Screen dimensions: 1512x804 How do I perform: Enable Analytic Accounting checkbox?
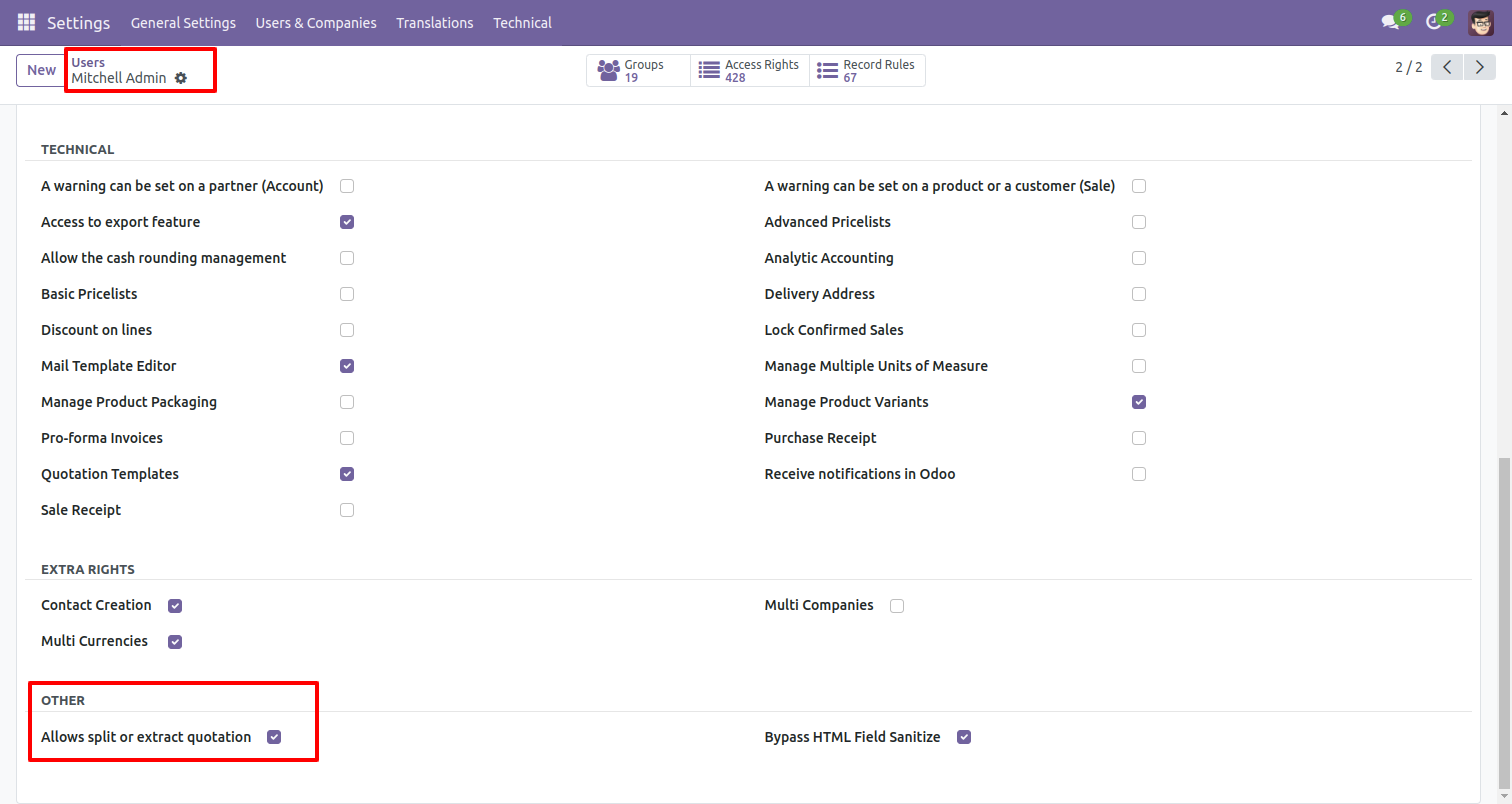pos(1139,258)
